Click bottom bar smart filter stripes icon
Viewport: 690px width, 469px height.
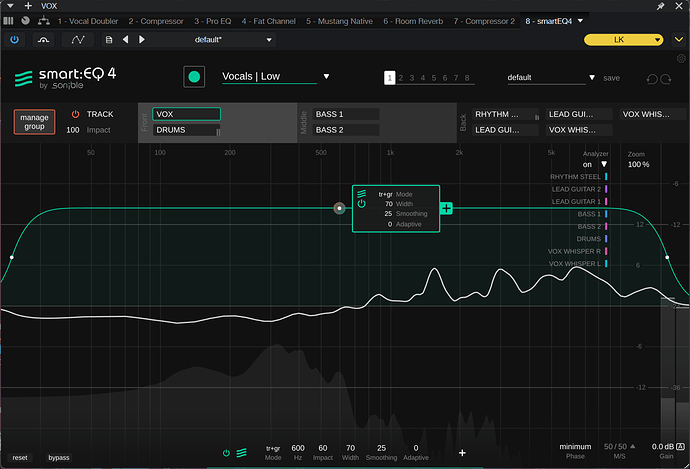242,453
